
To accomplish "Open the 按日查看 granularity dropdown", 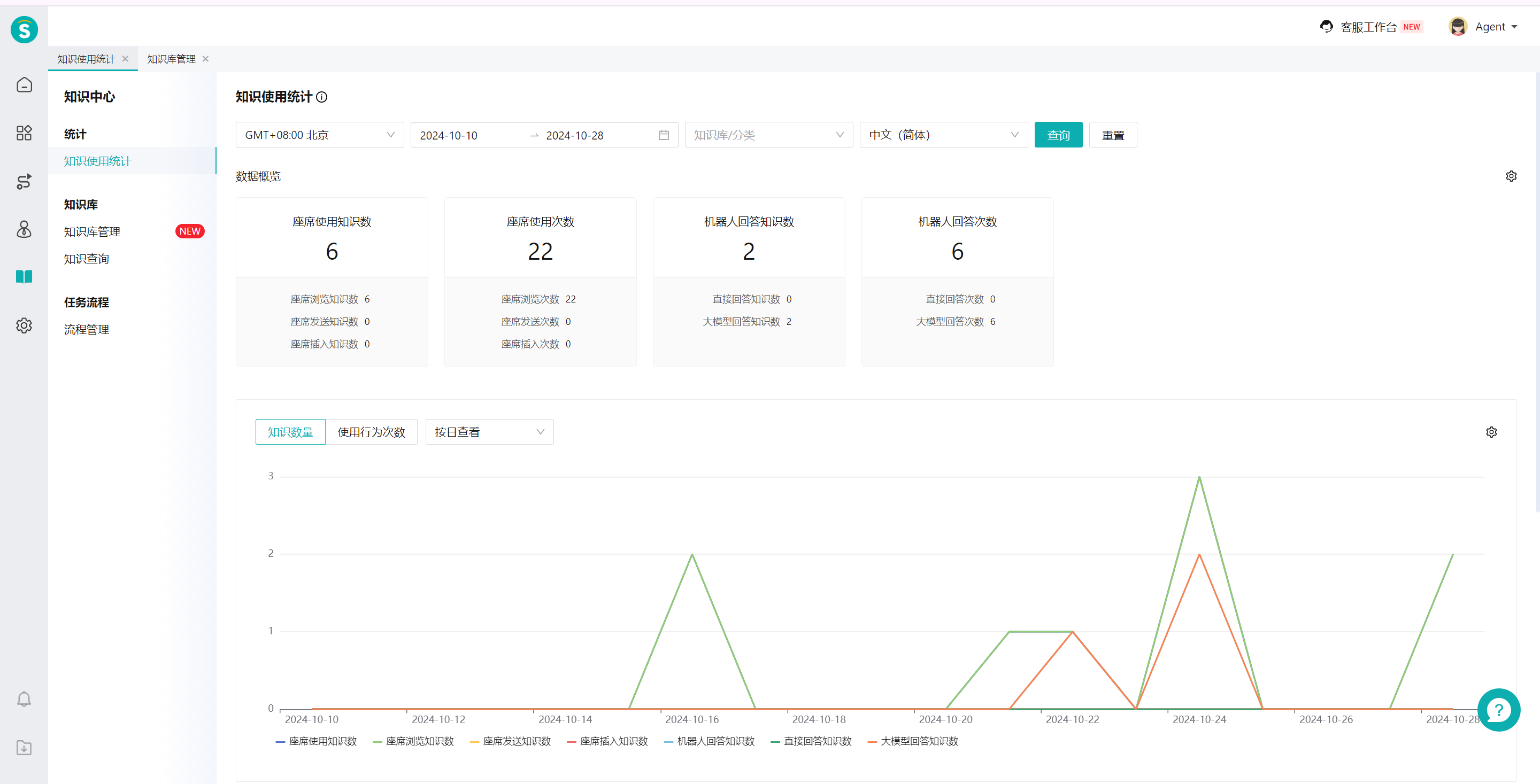I will coord(490,432).
